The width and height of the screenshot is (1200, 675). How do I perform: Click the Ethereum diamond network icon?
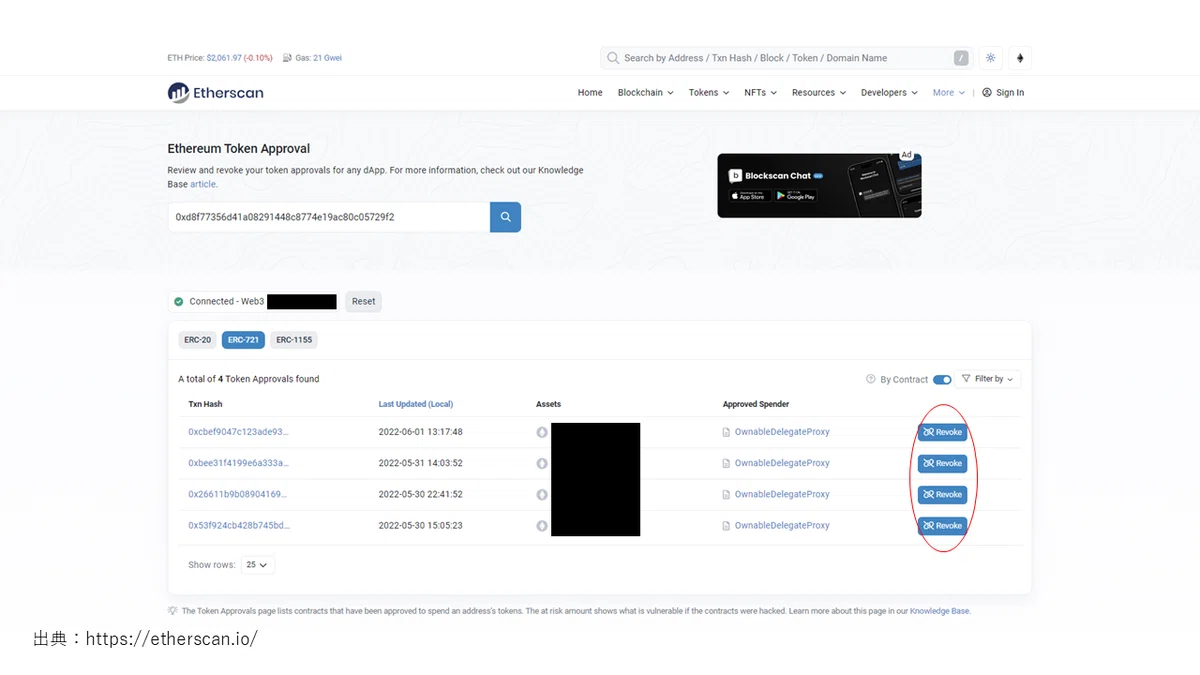pyautogui.click(x=1020, y=58)
